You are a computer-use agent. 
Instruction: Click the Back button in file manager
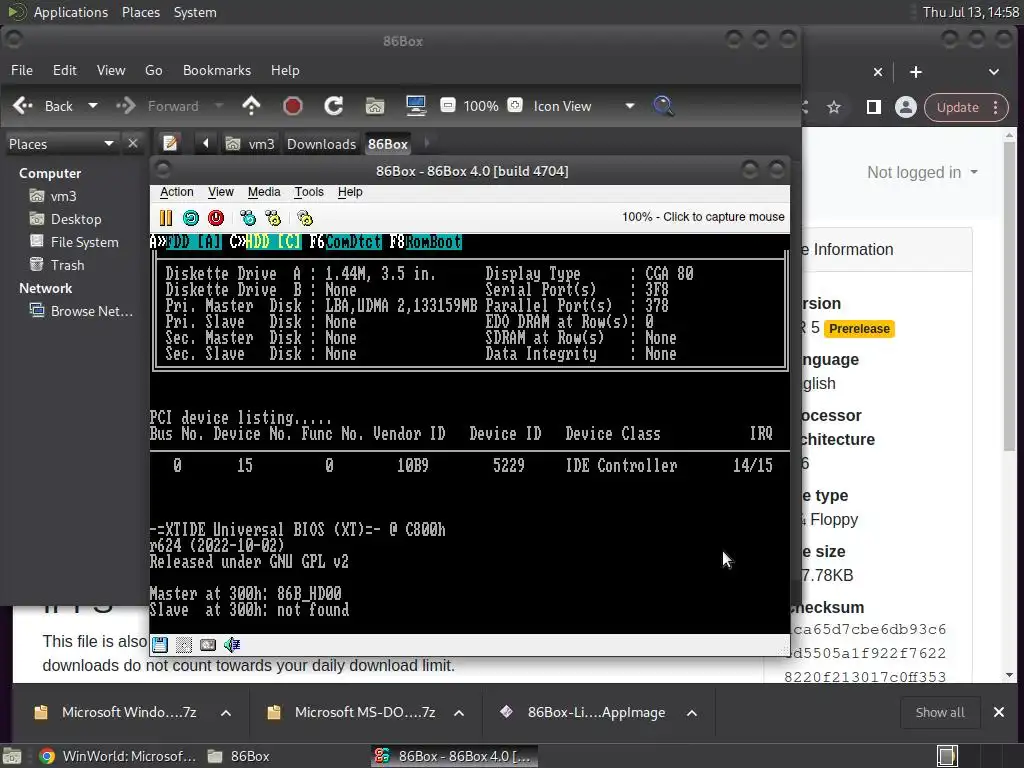(x=43, y=106)
